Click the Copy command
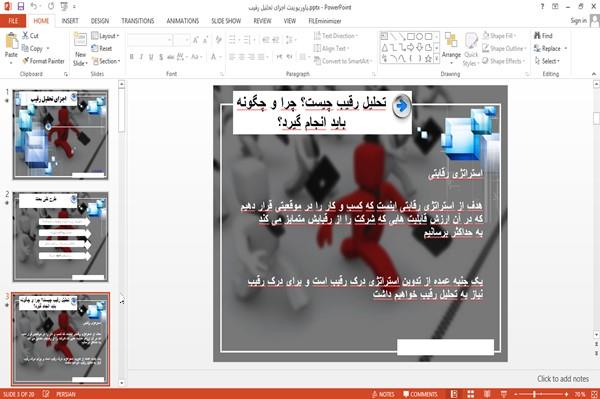Viewport: 600px width, 399px height. [x=32, y=48]
